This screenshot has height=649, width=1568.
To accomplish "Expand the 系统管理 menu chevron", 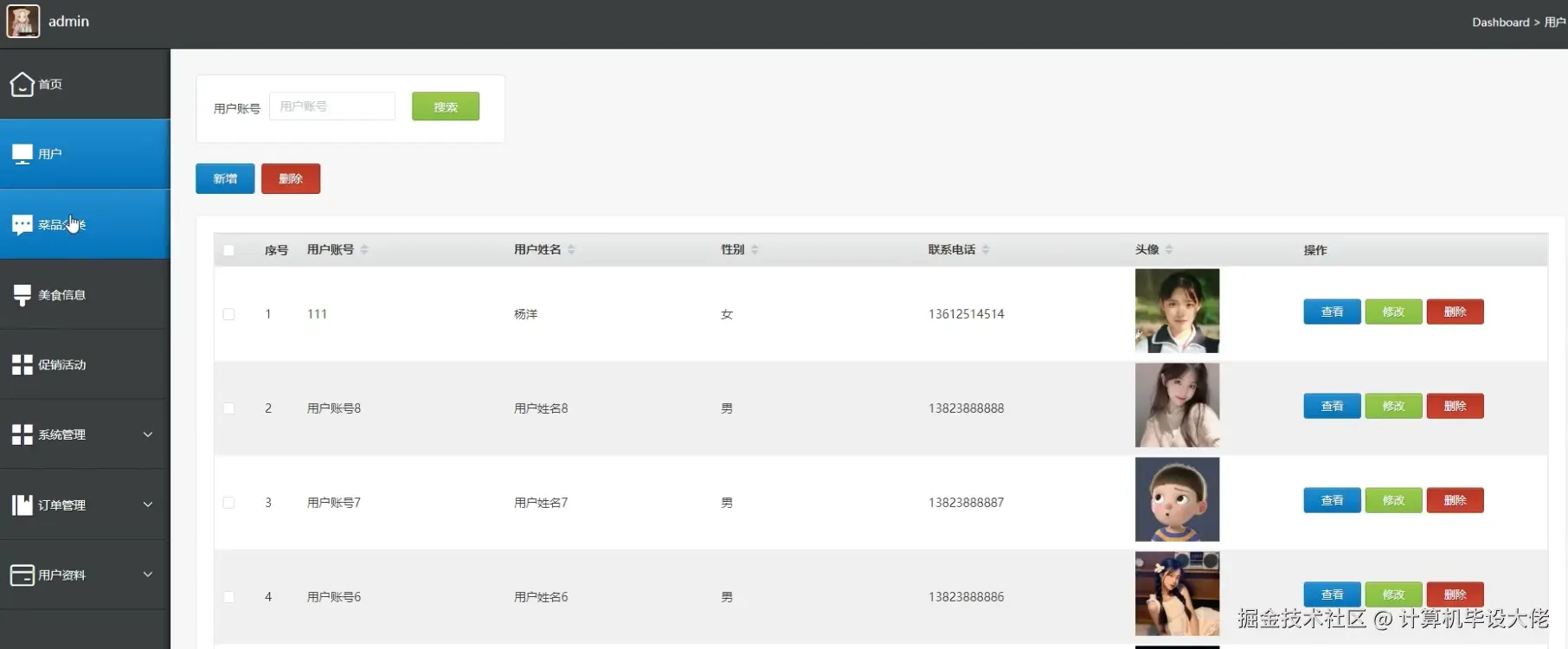I will point(148,434).
